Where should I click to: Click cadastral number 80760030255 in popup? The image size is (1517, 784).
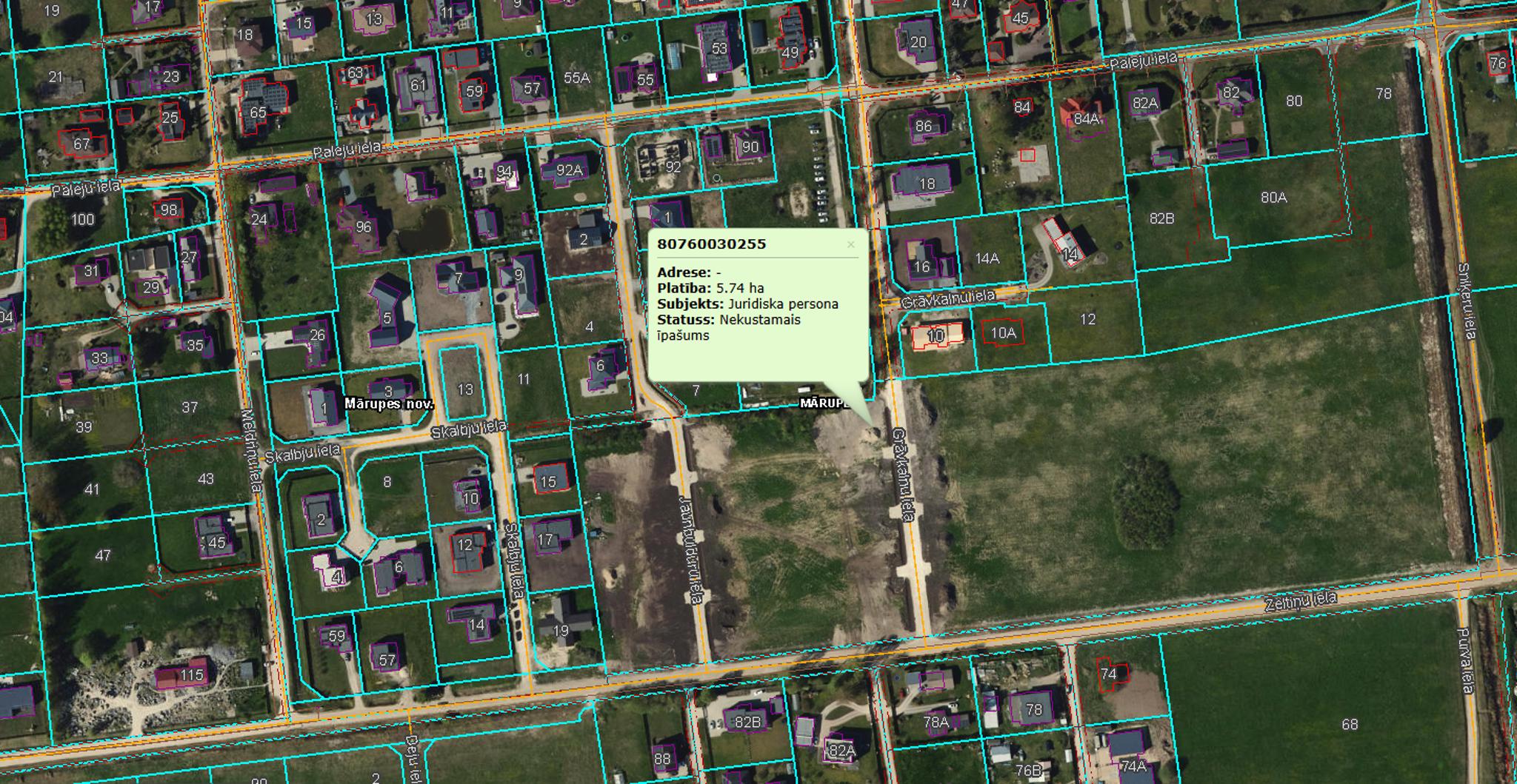point(711,244)
